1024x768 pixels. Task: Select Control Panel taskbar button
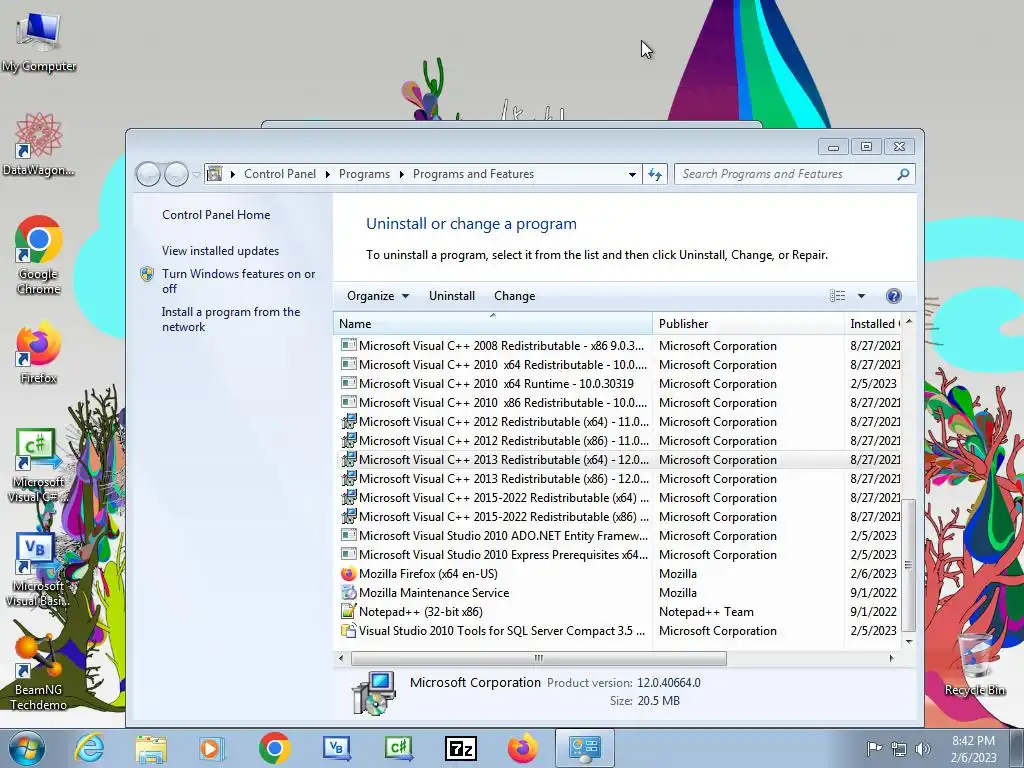point(584,748)
